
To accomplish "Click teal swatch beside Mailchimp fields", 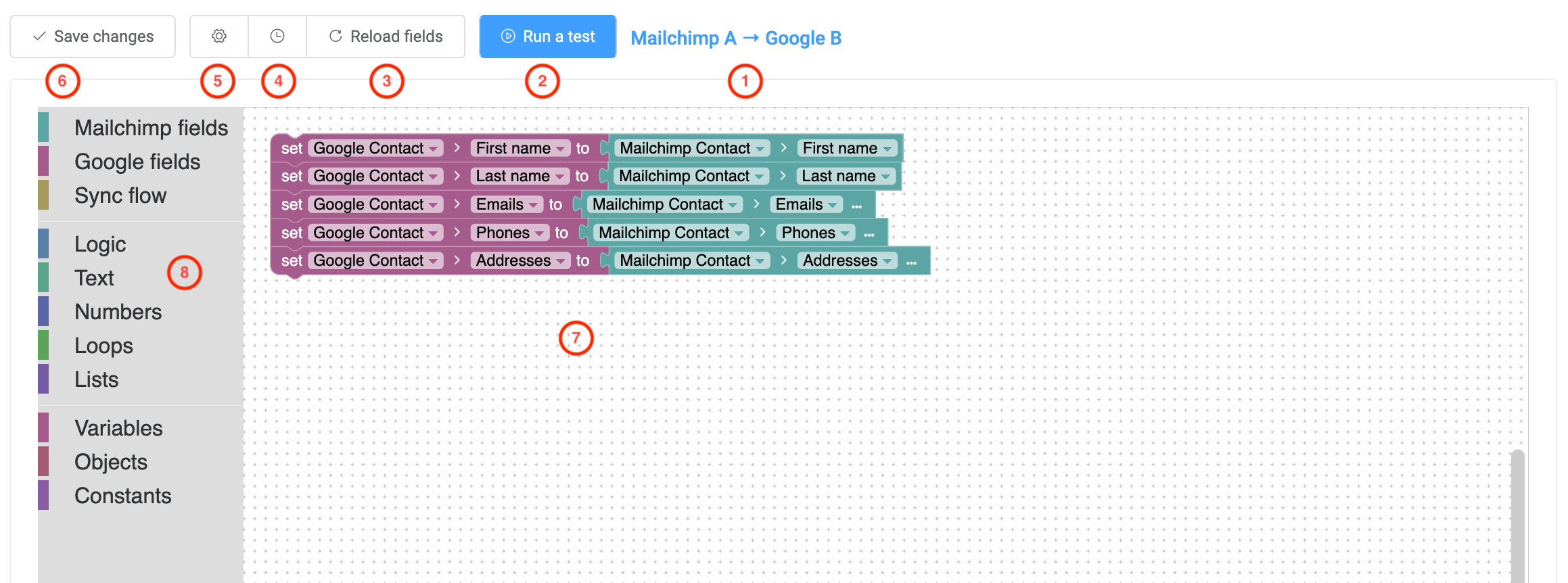I will pos(43,128).
